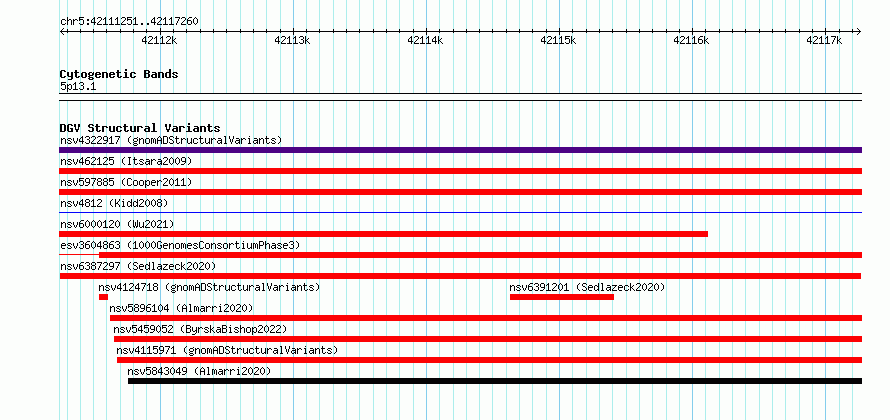Click the red nsv462125 variant bar

[x=460, y=171]
